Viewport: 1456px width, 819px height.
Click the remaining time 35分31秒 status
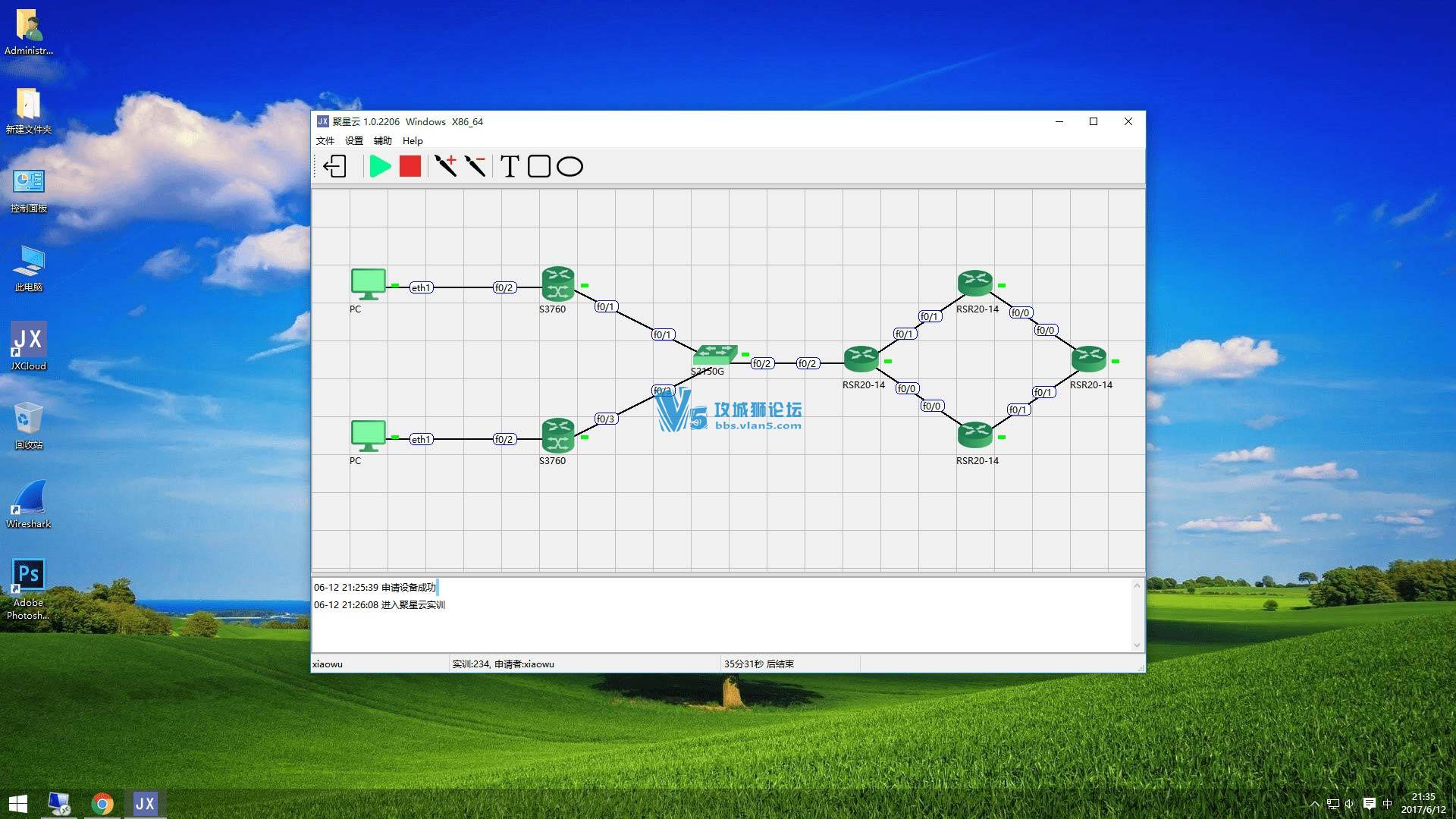coord(759,664)
